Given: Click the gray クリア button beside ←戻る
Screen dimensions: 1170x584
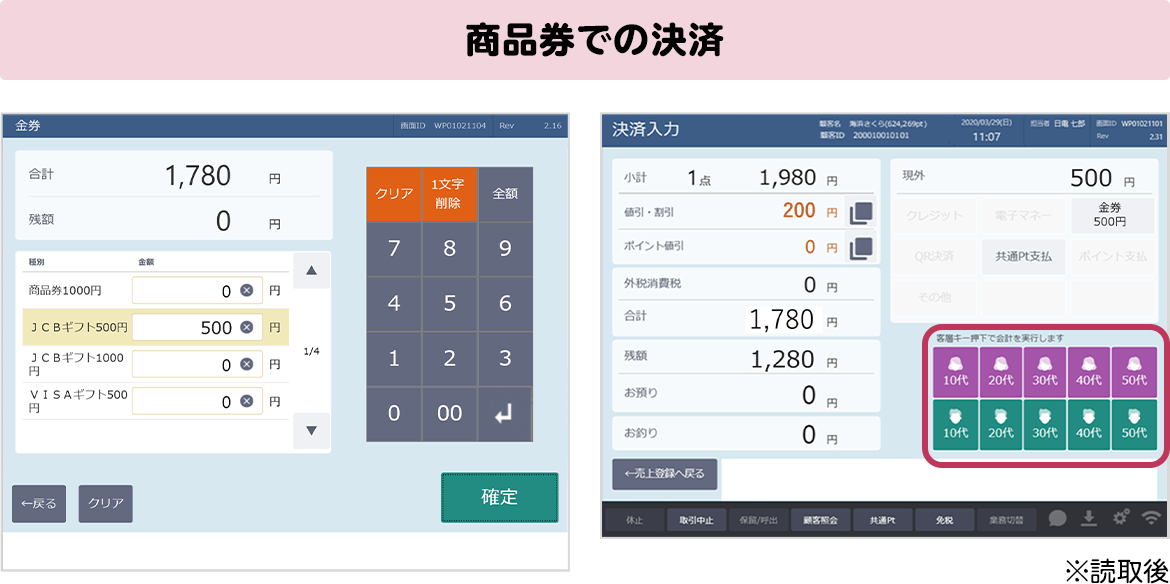Looking at the screenshot, I should pyautogui.click(x=106, y=503).
